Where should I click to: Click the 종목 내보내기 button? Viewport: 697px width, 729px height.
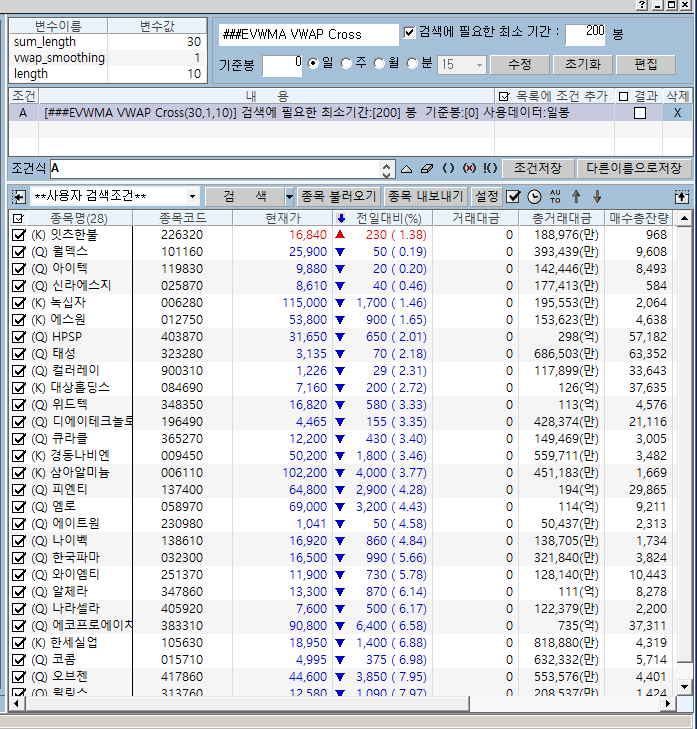pos(425,196)
